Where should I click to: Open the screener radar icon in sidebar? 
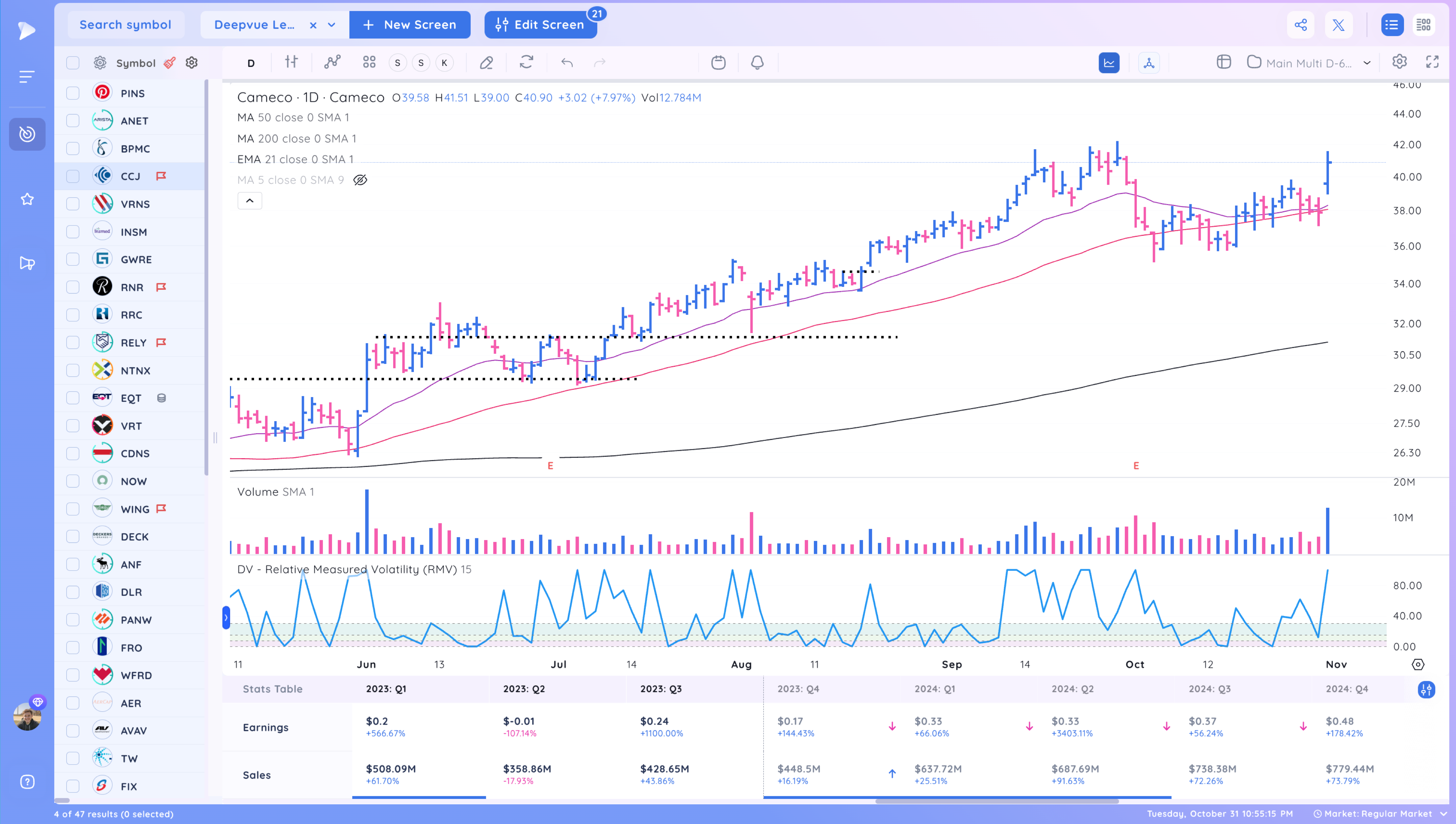tap(27, 134)
